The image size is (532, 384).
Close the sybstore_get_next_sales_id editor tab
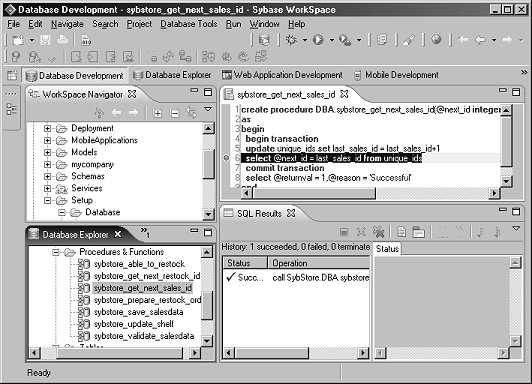[x=344, y=94]
